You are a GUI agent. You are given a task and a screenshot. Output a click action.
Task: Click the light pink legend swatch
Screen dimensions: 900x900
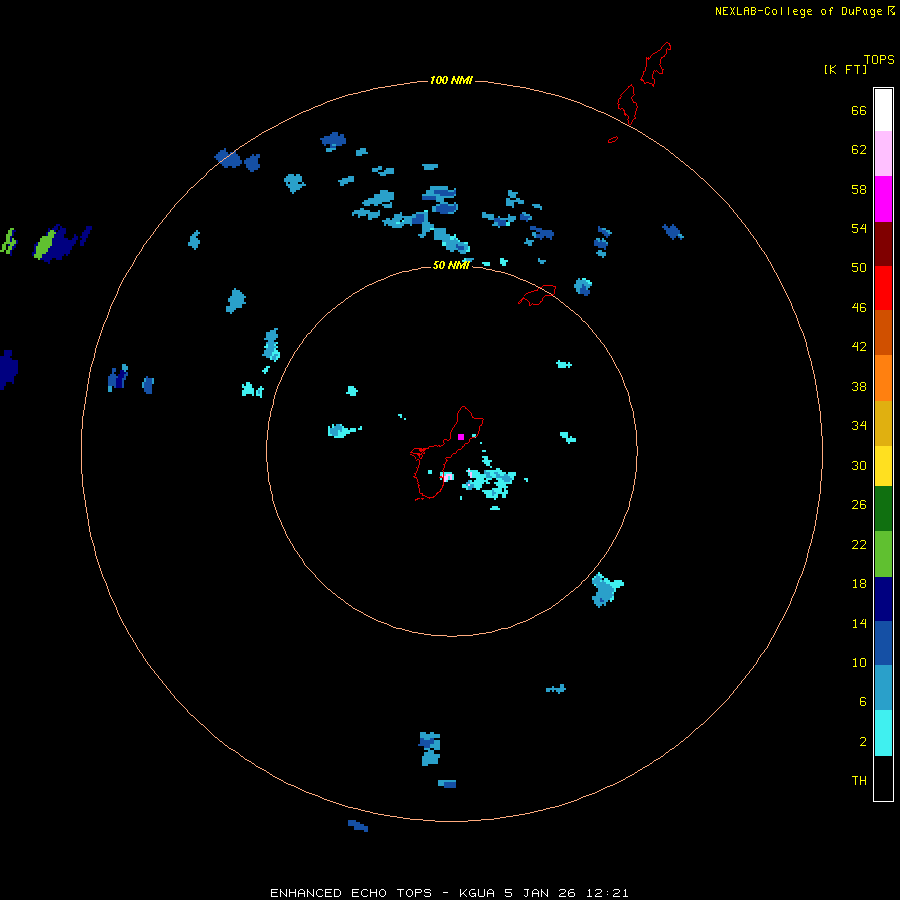[883, 153]
